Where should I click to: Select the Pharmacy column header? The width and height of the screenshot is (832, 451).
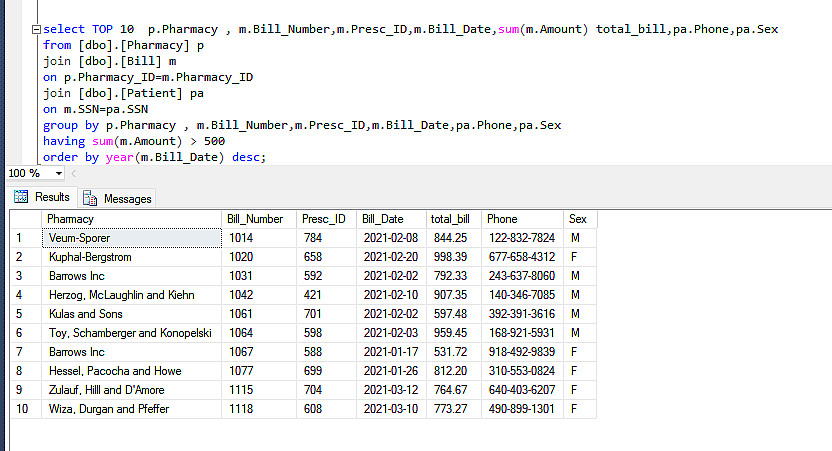click(x=131, y=219)
